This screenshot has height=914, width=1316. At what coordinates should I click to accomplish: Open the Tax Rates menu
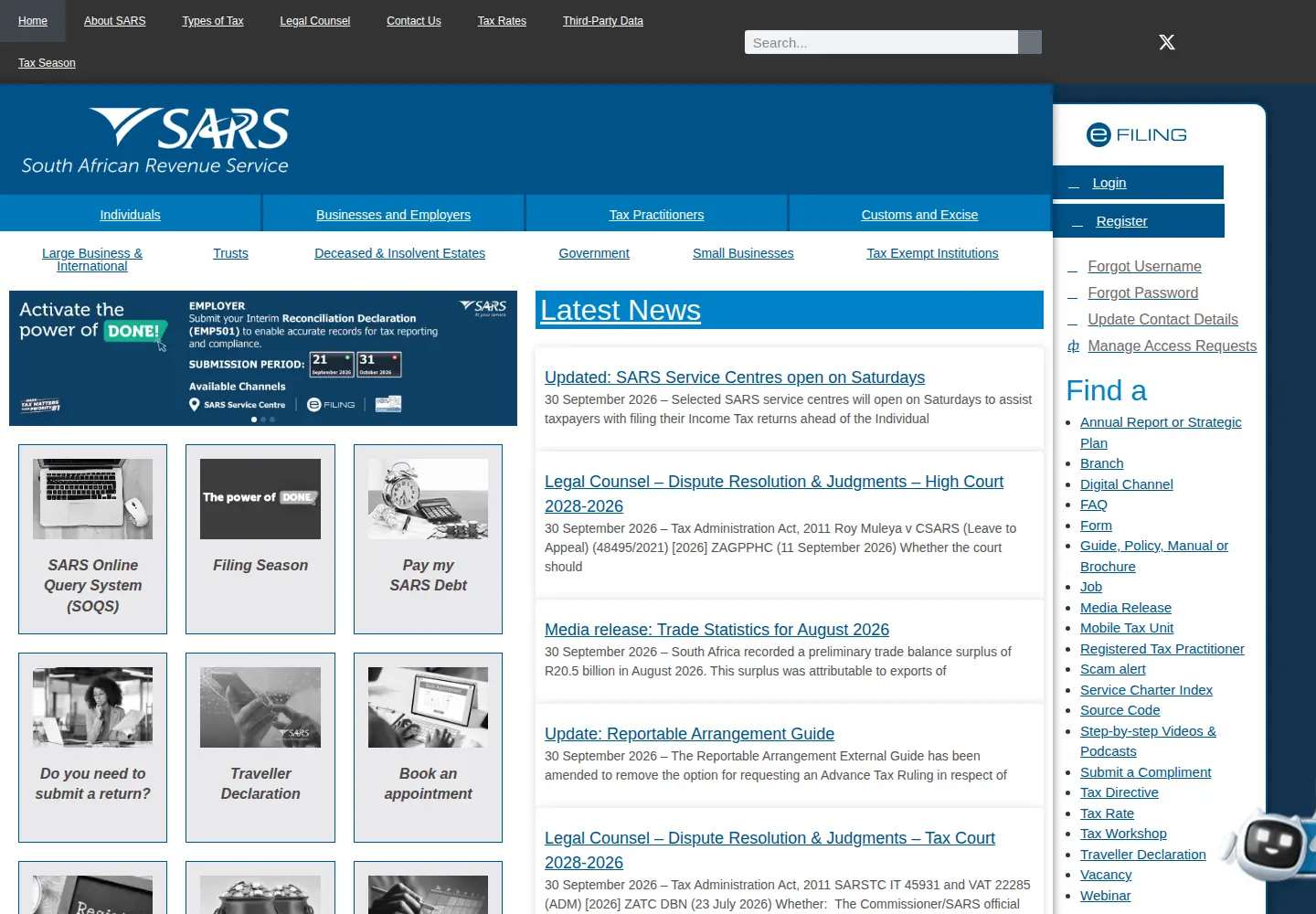pyautogui.click(x=502, y=21)
